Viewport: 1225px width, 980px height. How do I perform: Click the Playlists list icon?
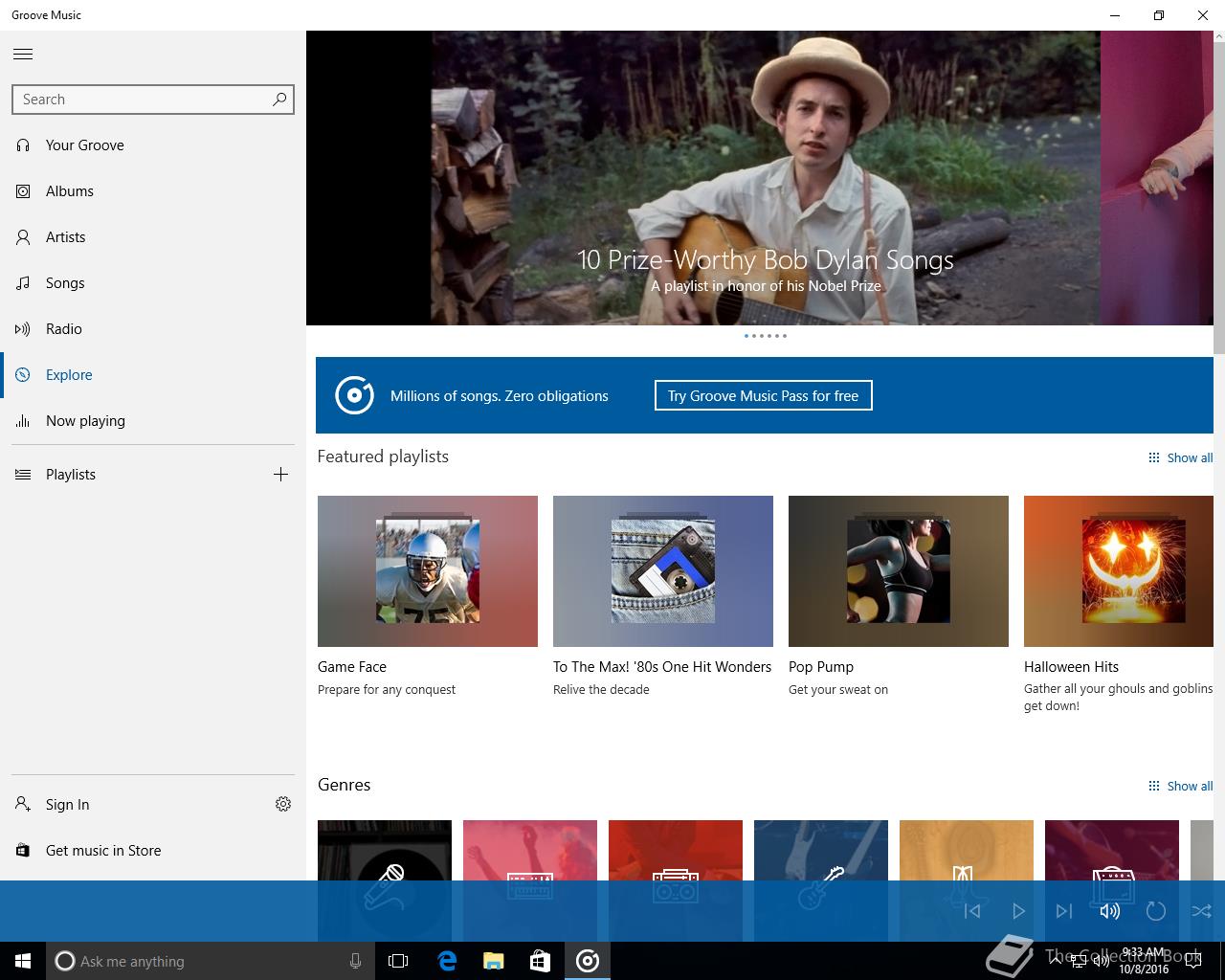(x=23, y=475)
